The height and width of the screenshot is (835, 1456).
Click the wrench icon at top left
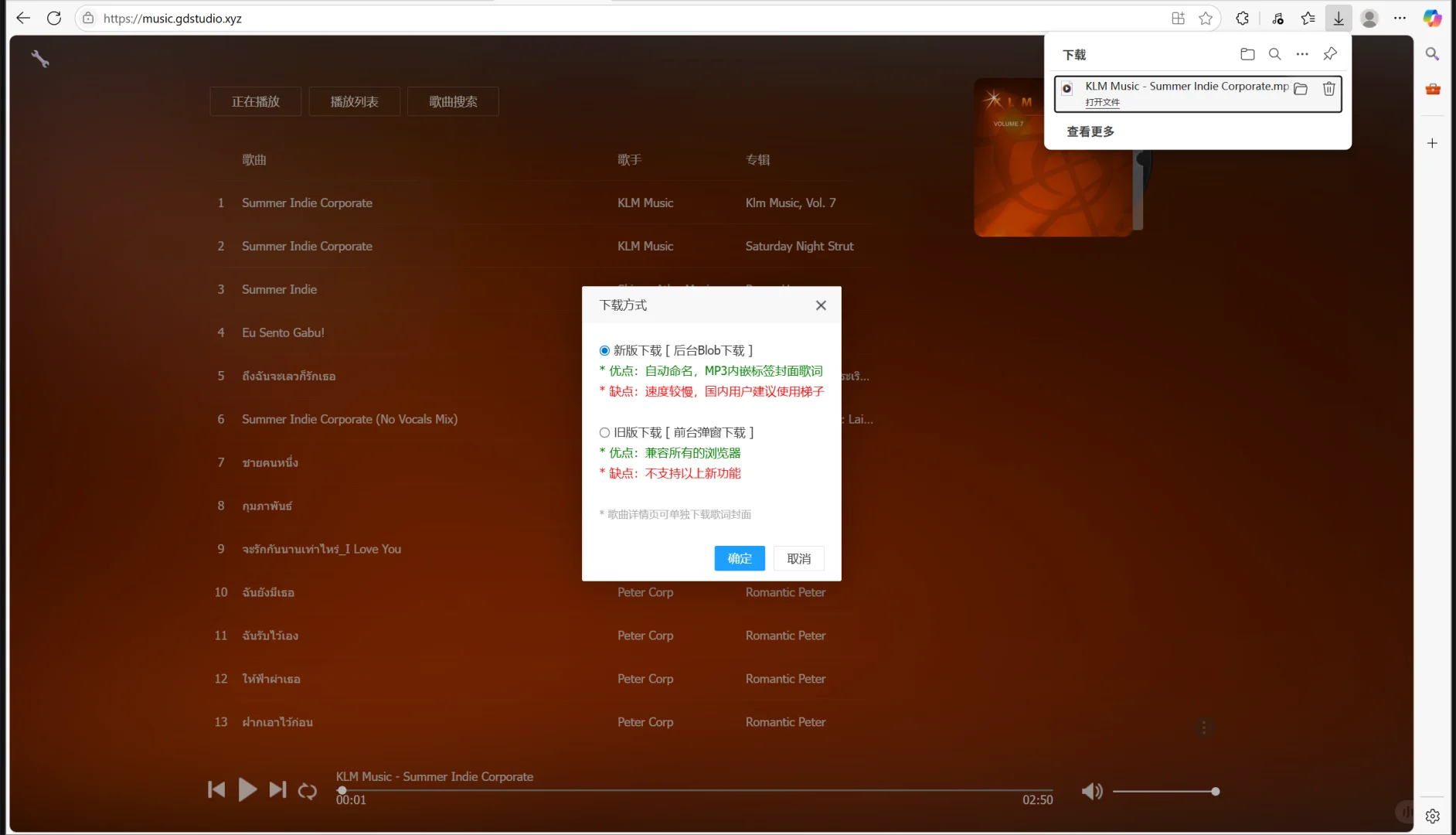click(41, 58)
